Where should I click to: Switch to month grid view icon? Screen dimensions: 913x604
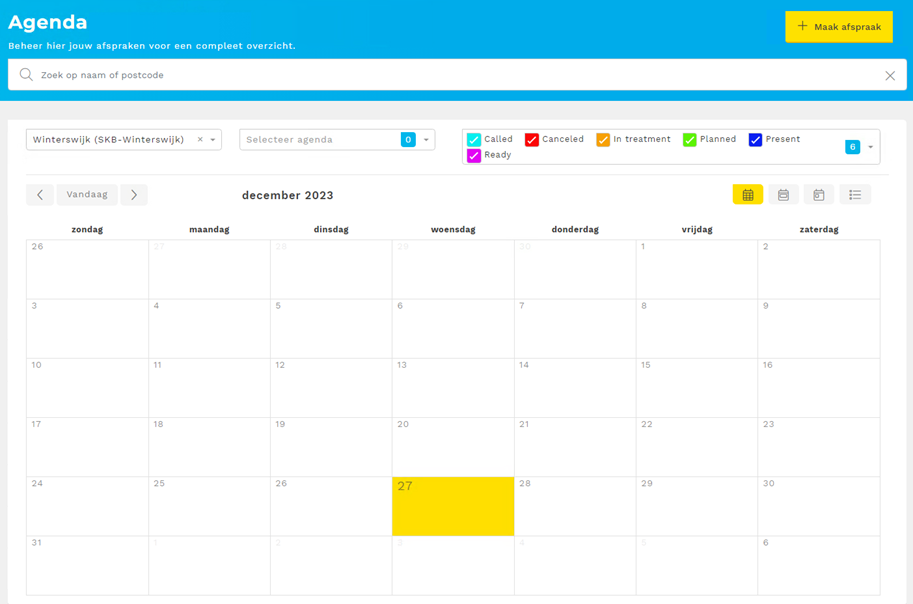coord(747,195)
